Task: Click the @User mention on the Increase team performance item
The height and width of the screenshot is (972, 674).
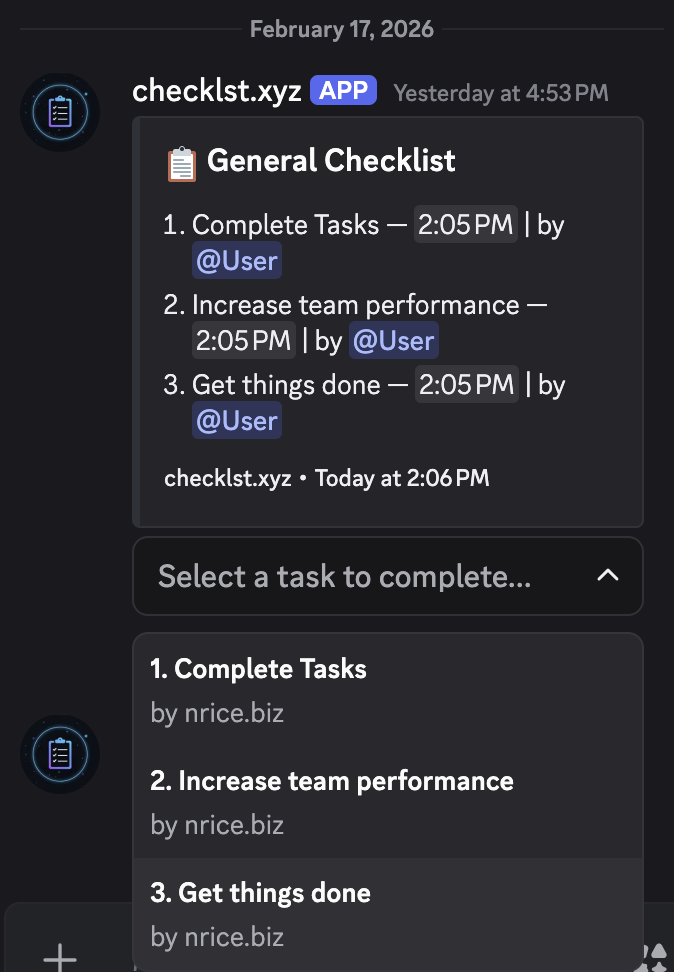Action: click(x=394, y=341)
